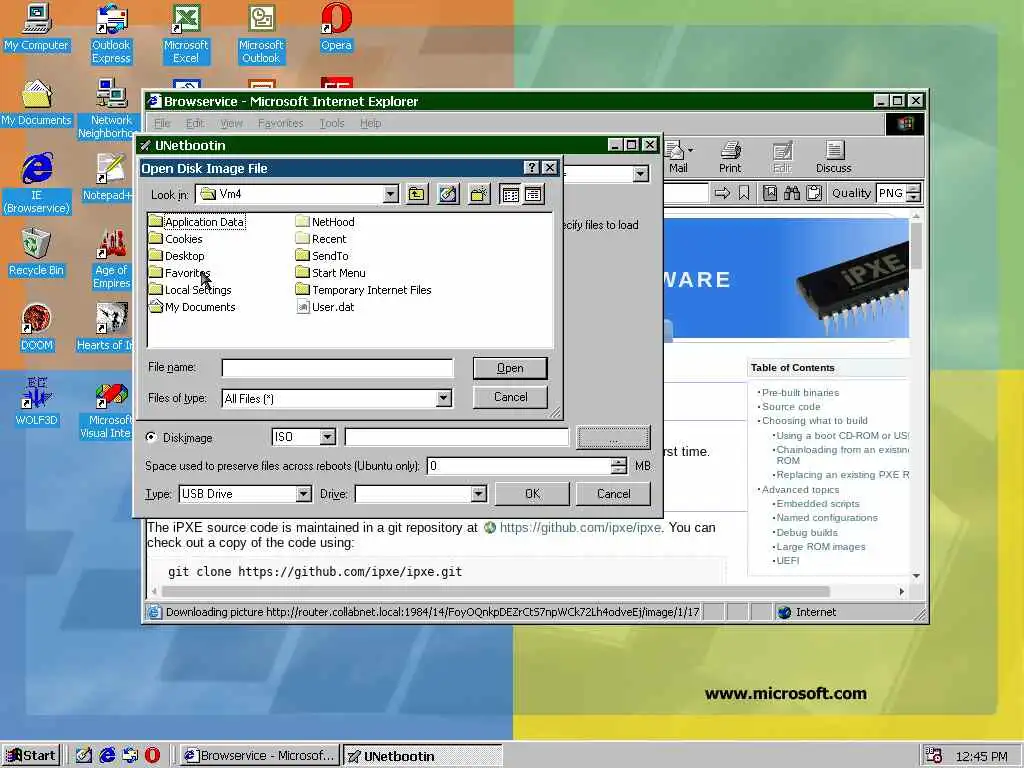Click the binoculars find icon
This screenshot has height=768, width=1024.
[792, 193]
